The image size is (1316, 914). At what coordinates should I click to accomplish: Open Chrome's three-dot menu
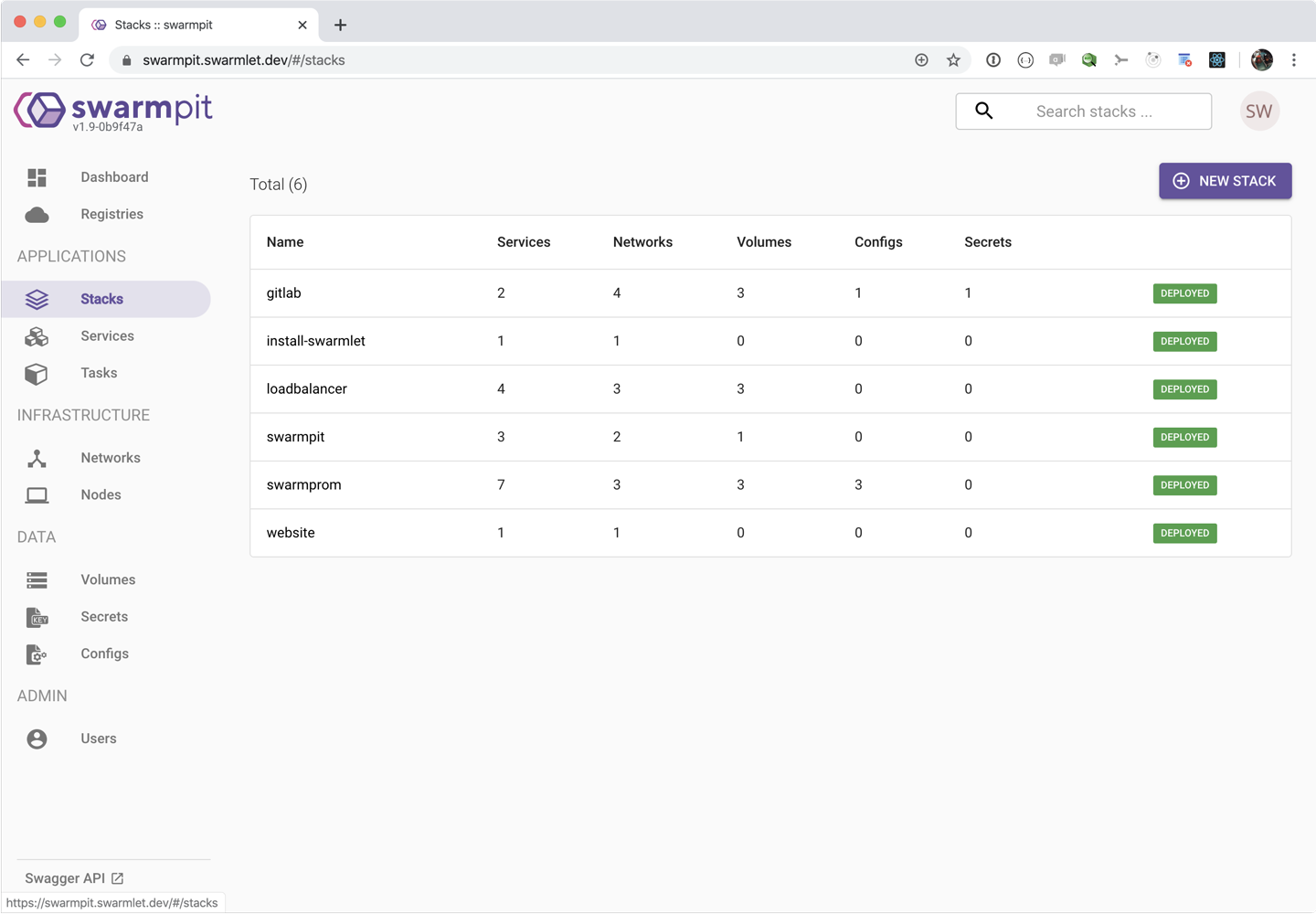pos(1293,60)
